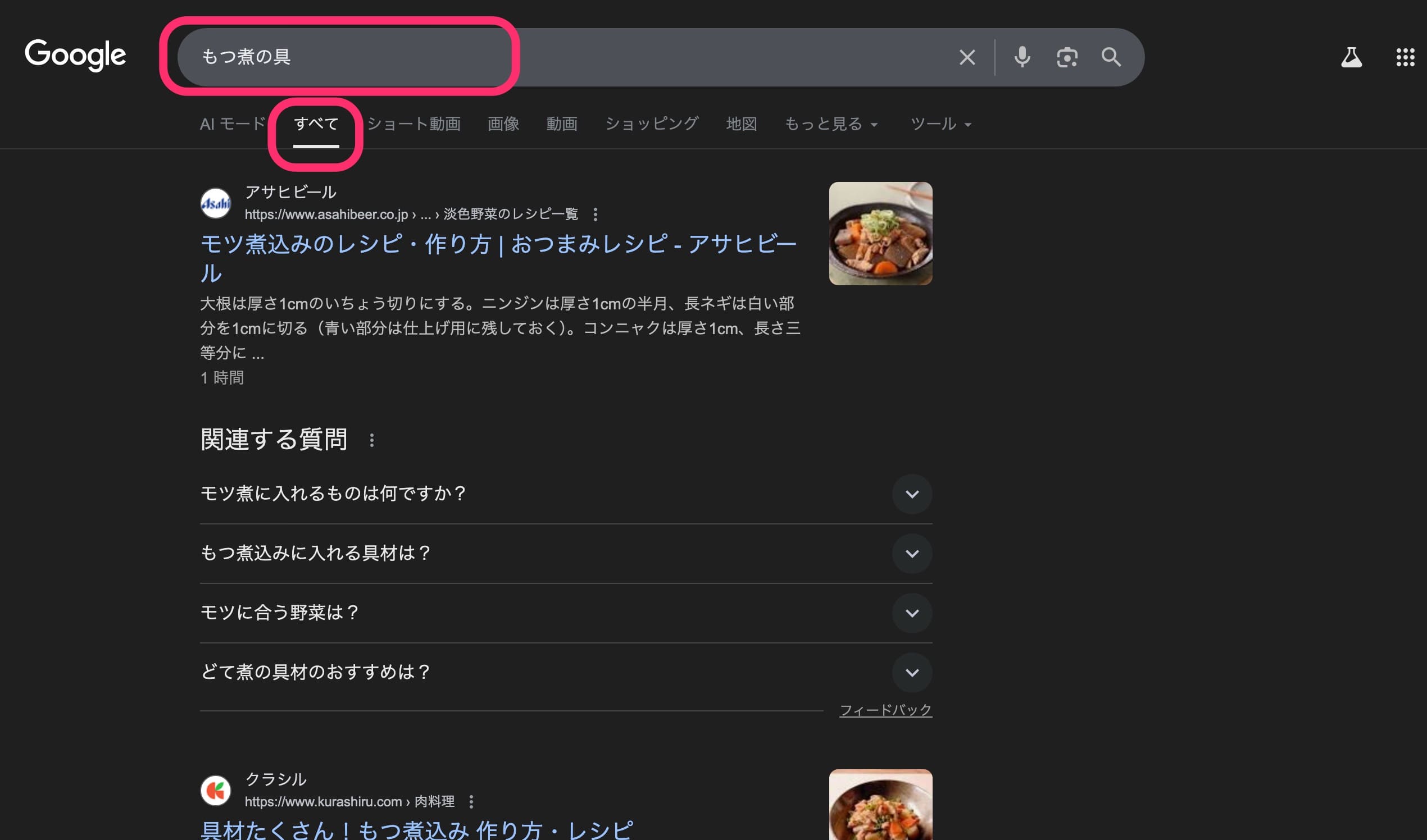Open Search Labs flask icon
Screen dimensions: 1427x840
pos(1351,57)
